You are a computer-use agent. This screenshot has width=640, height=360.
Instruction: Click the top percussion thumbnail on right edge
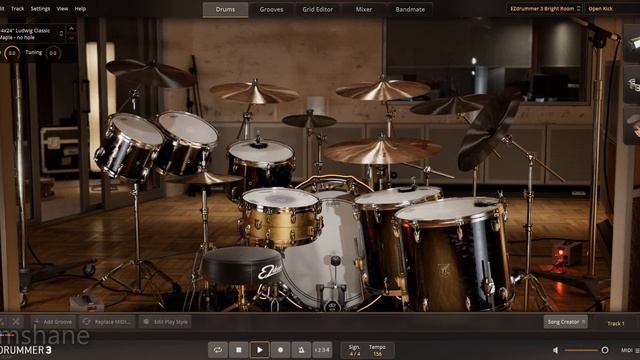(632, 43)
